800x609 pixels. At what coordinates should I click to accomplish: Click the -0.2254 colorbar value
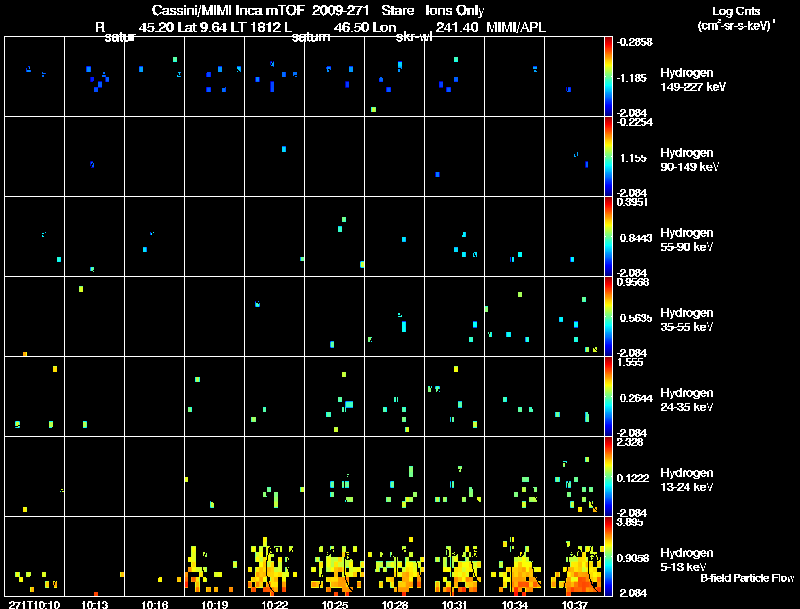(x=634, y=122)
